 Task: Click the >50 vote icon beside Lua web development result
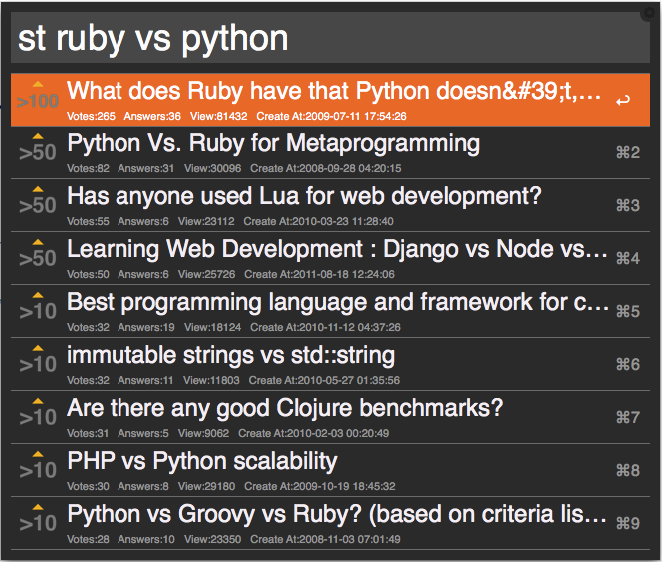(38, 201)
